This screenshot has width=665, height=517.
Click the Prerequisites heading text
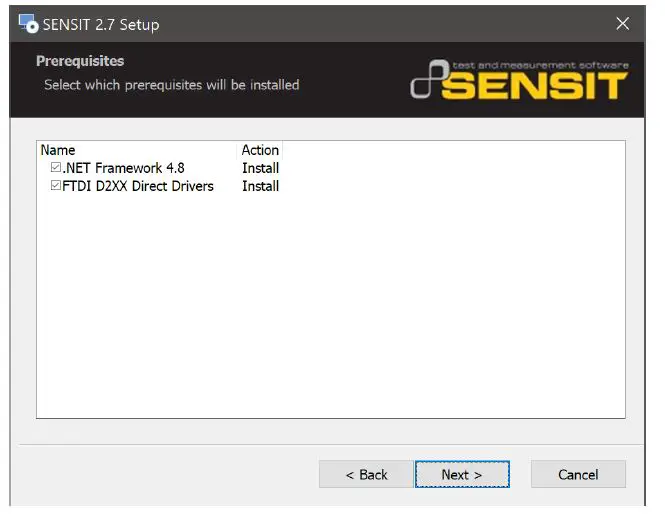point(80,61)
